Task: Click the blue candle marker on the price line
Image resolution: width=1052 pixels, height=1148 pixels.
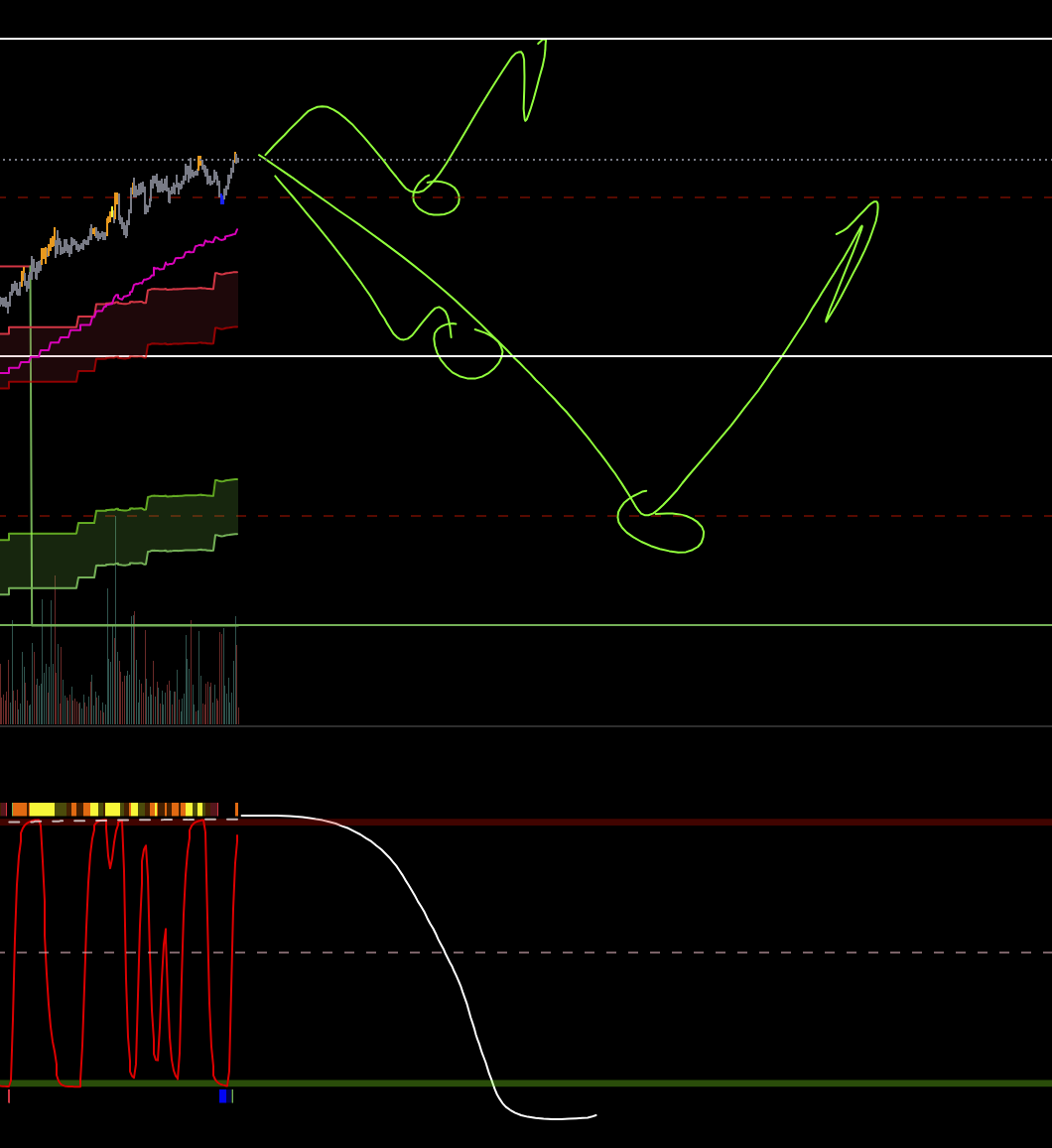Action: coord(221,199)
